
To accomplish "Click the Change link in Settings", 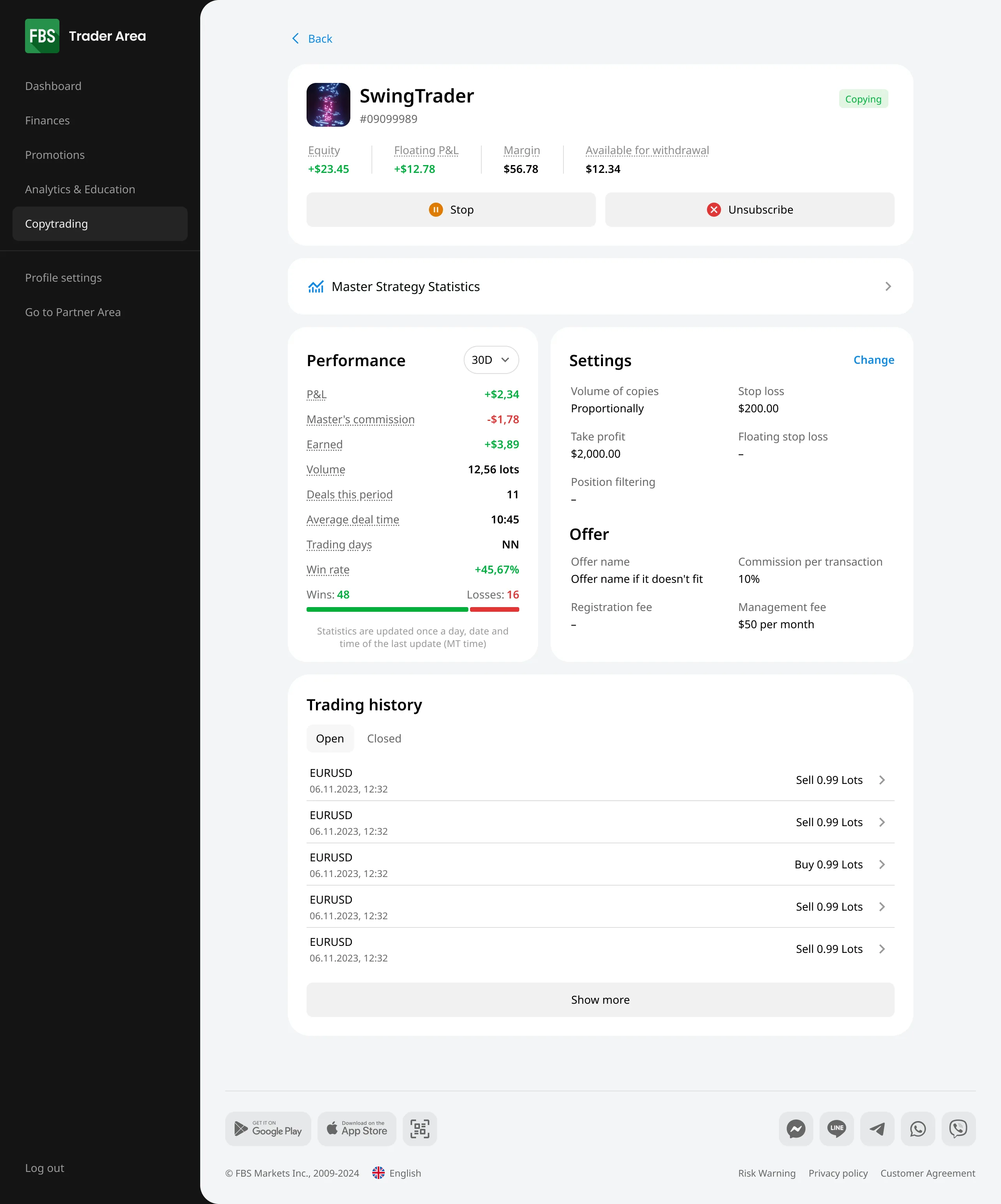I will pyautogui.click(x=873, y=360).
